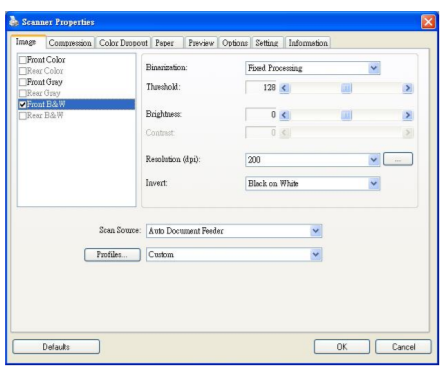Uncheck the Front B&W checkbox
This screenshot has height=374, width=447.
coord(23,104)
